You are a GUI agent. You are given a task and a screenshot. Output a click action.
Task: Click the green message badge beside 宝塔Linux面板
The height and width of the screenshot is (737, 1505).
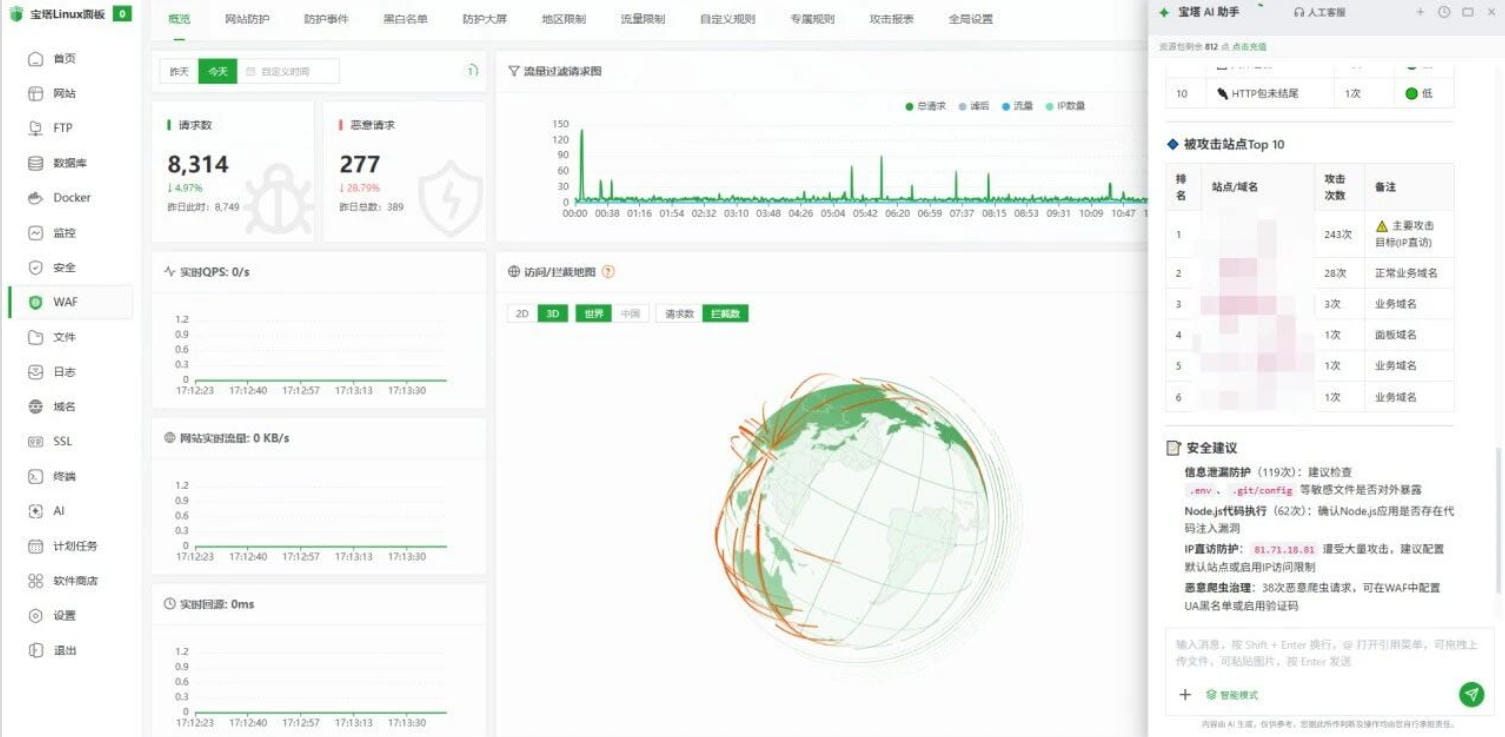click(122, 14)
